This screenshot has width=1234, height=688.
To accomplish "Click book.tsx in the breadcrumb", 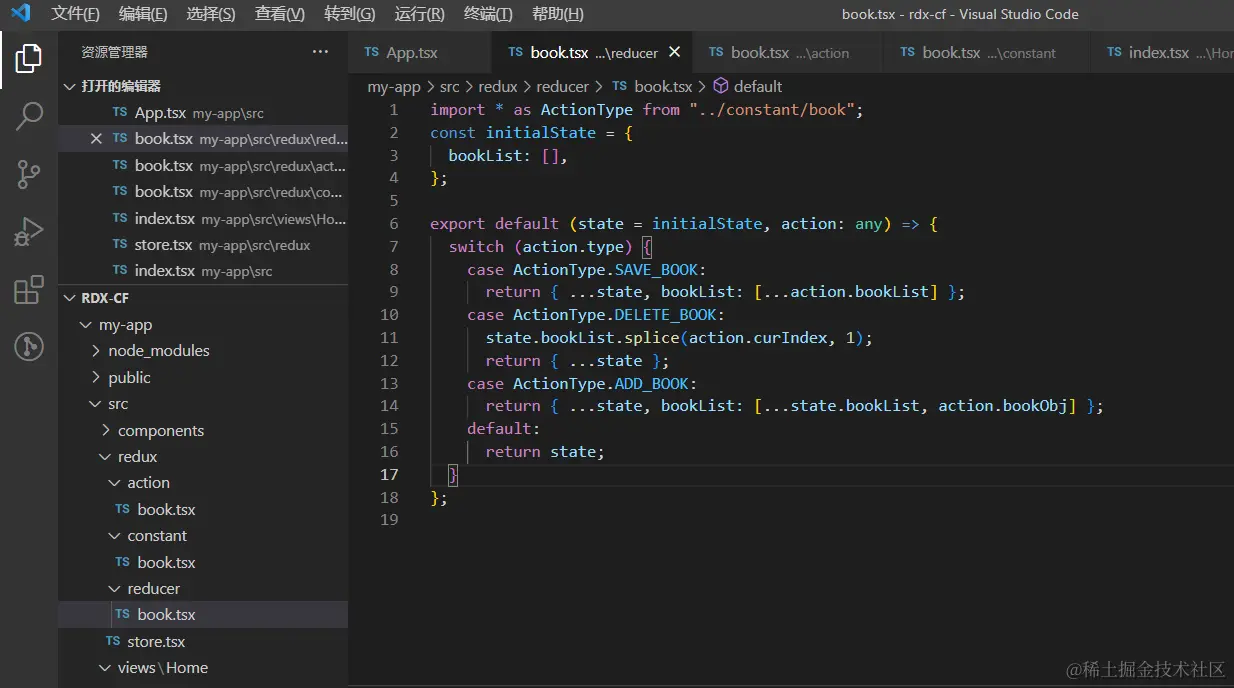I will click(663, 87).
